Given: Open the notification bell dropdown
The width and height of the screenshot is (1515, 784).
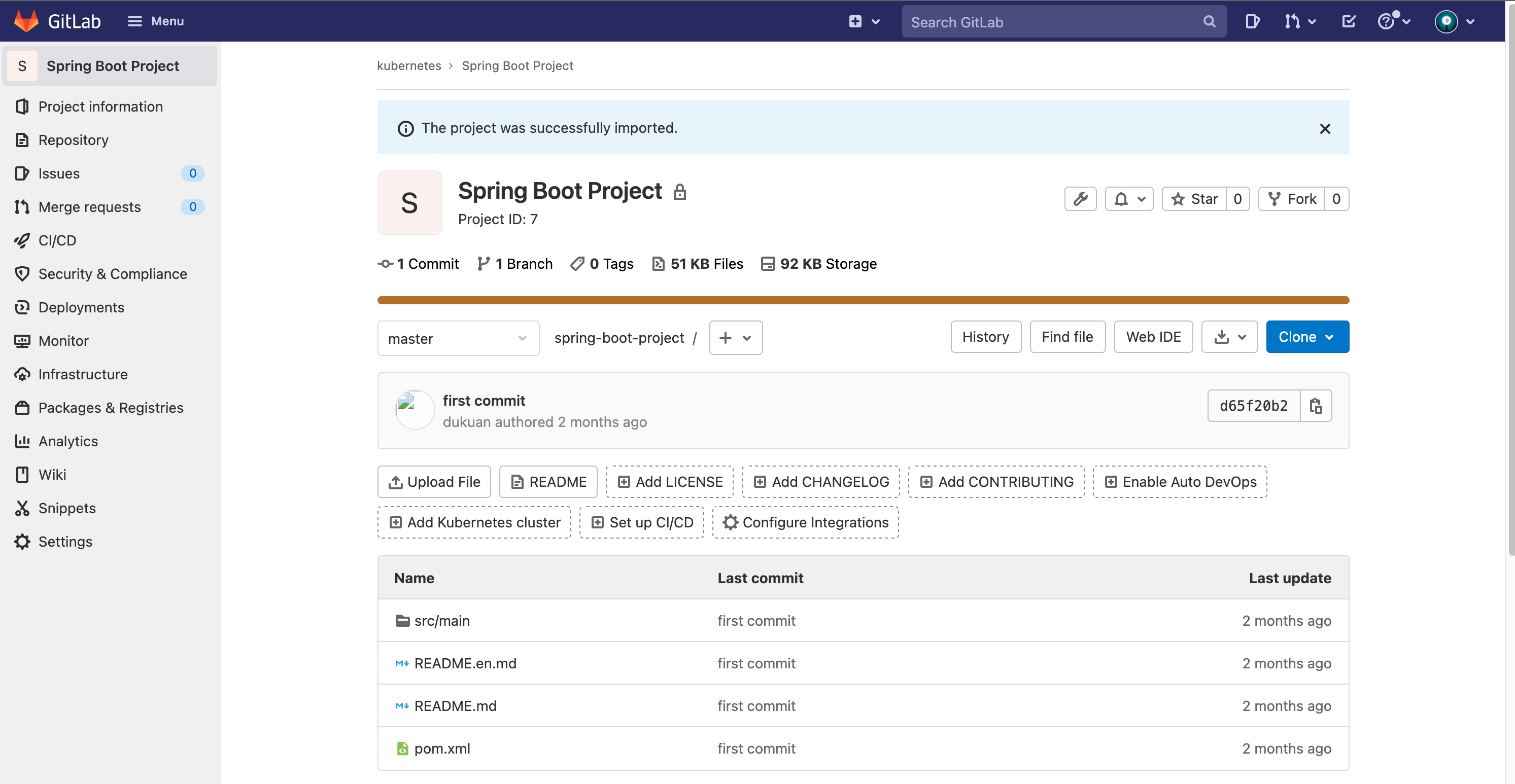Looking at the screenshot, I should coord(1129,199).
